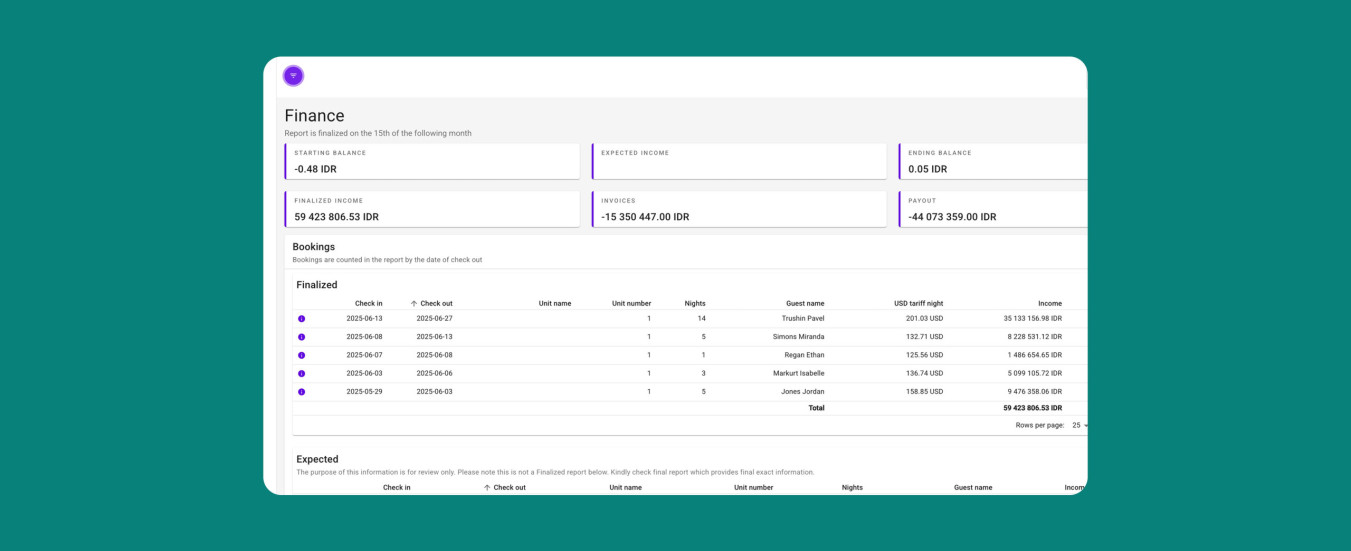This screenshot has height=551, width=1351.
Task: Sort Finalized table by Check in
Action: pyautogui.click(x=368, y=303)
